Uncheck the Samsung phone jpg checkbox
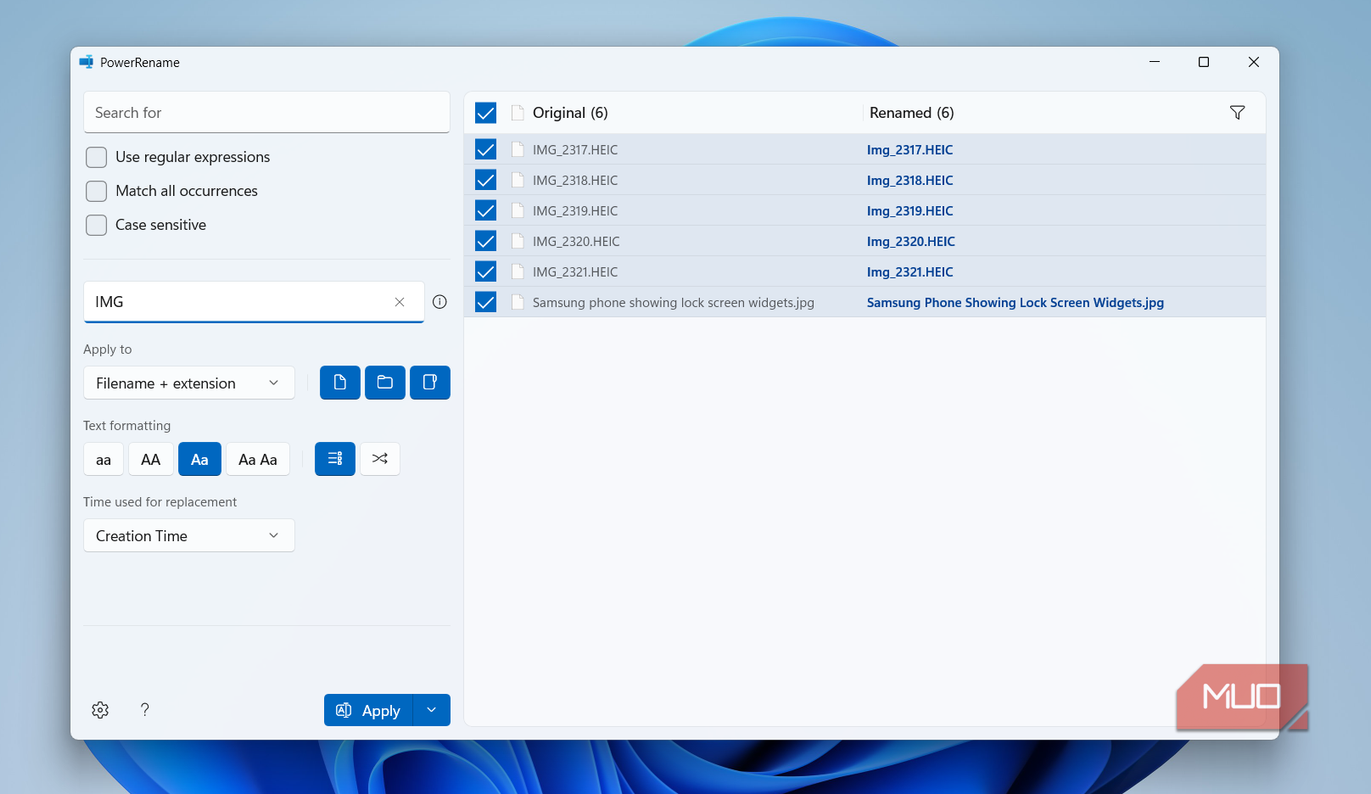The width and height of the screenshot is (1371, 794). click(x=486, y=302)
